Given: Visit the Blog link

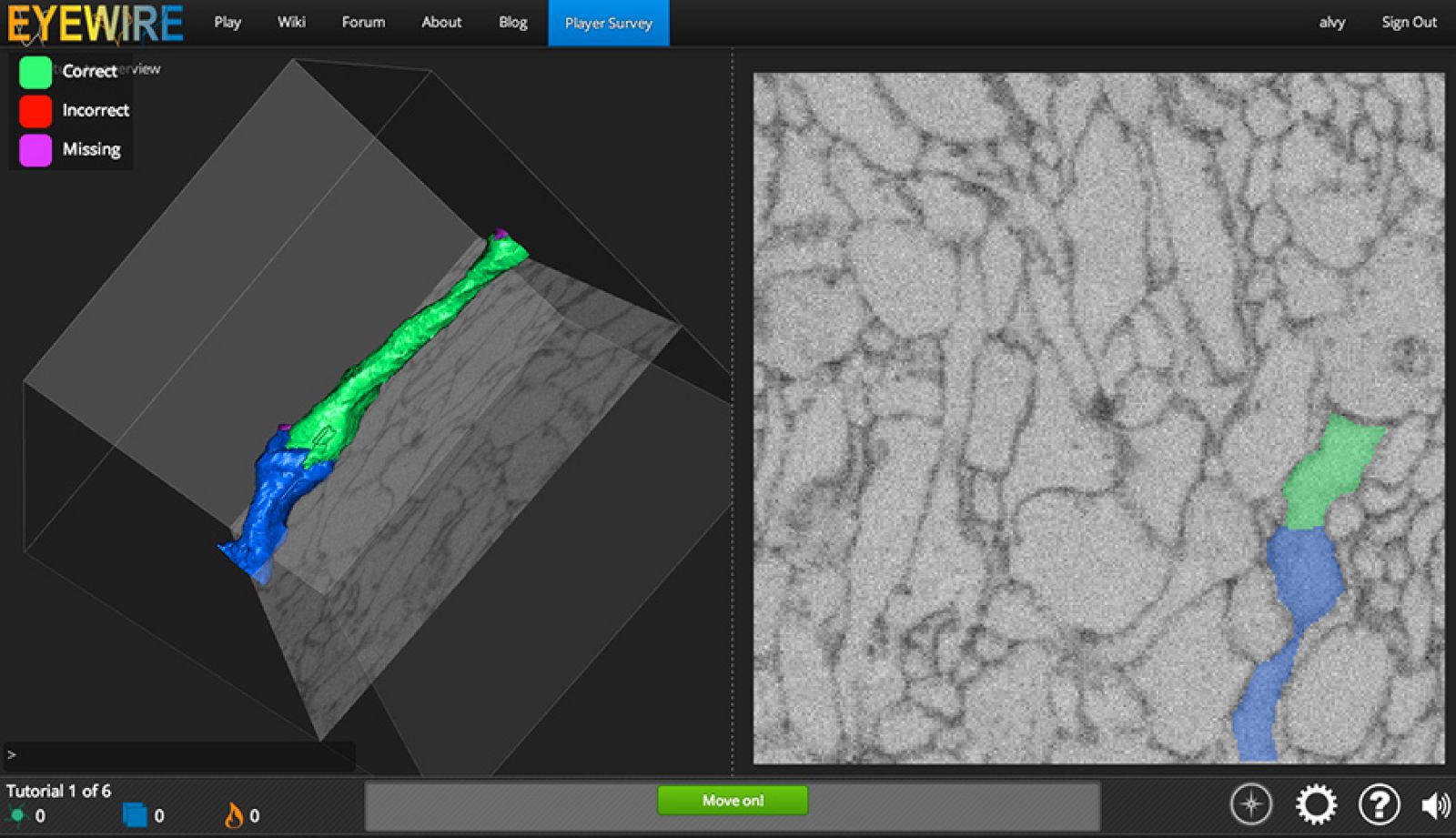Looking at the screenshot, I should point(513,22).
